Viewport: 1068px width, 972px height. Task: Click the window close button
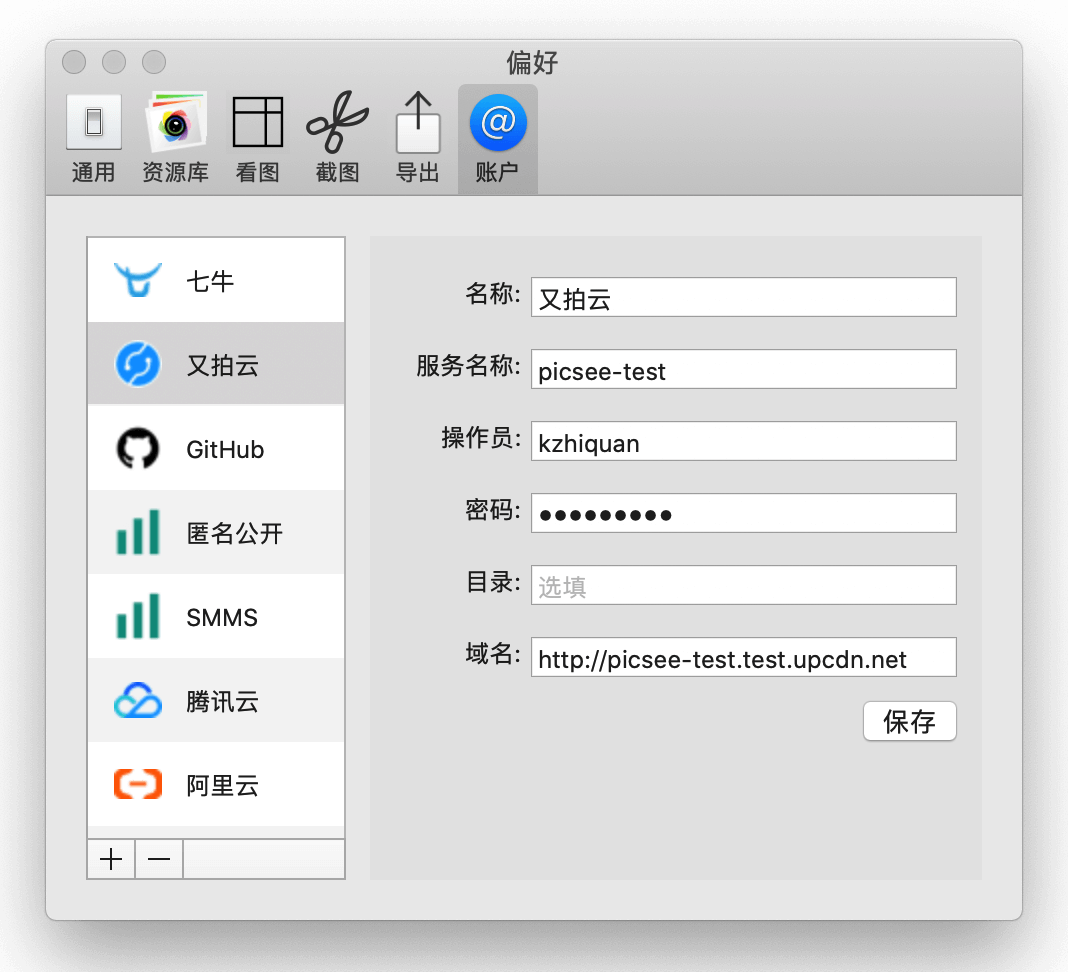pyautogui.click(x=74, y=62)
